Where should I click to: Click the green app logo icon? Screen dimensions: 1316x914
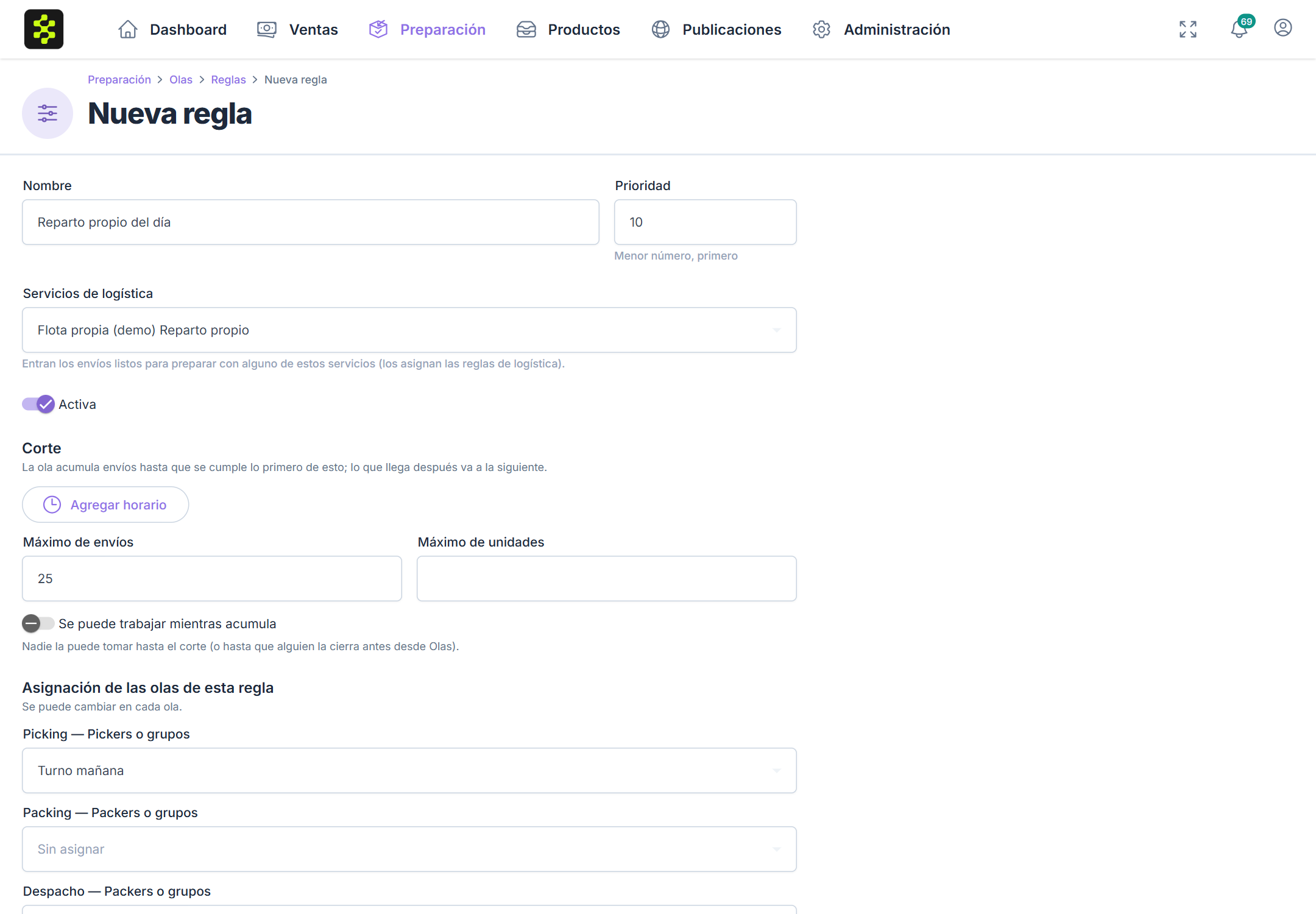point(44,29)
